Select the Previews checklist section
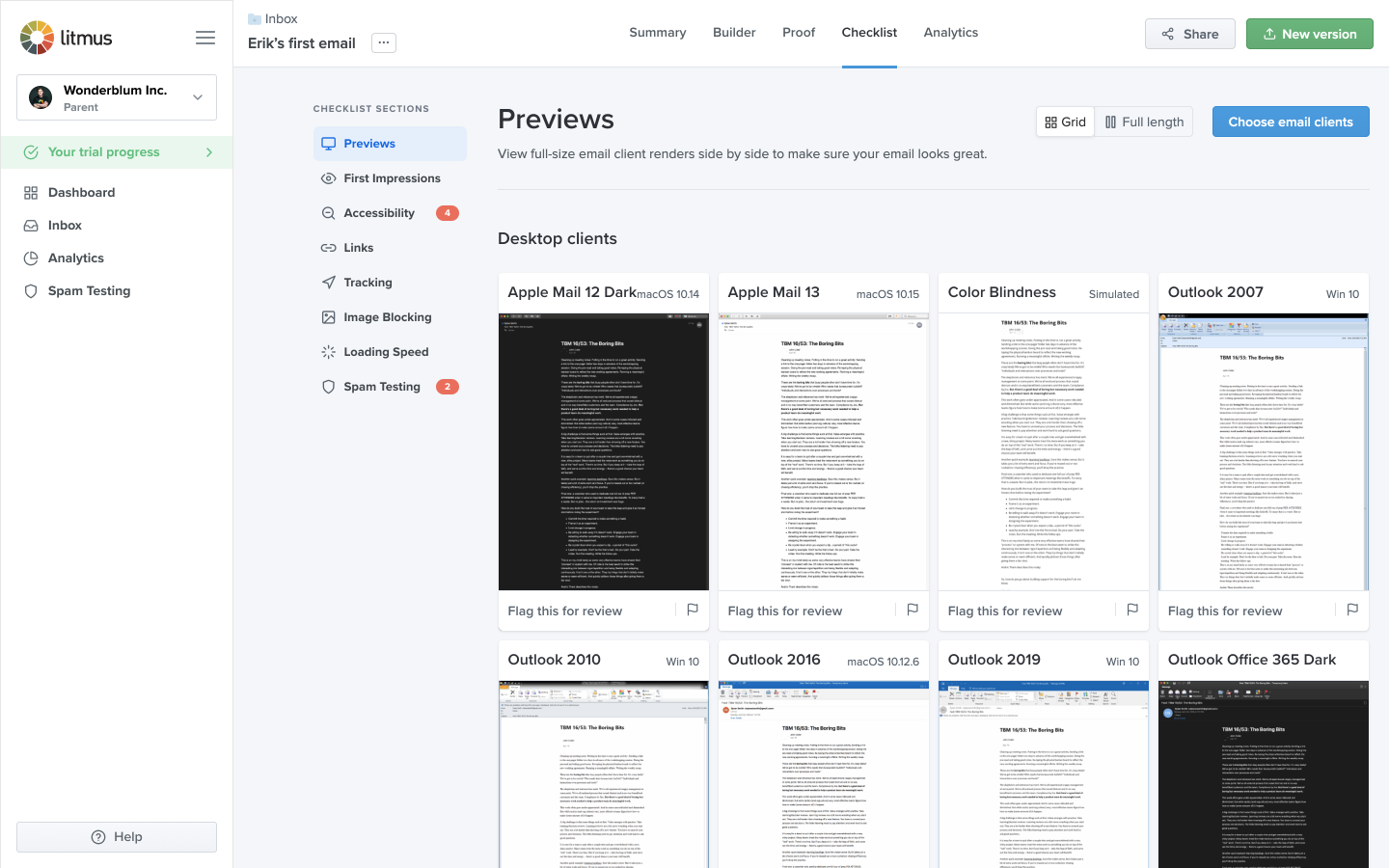The height and width of the screenshot is (868, 1389). [x=390, y=144]
